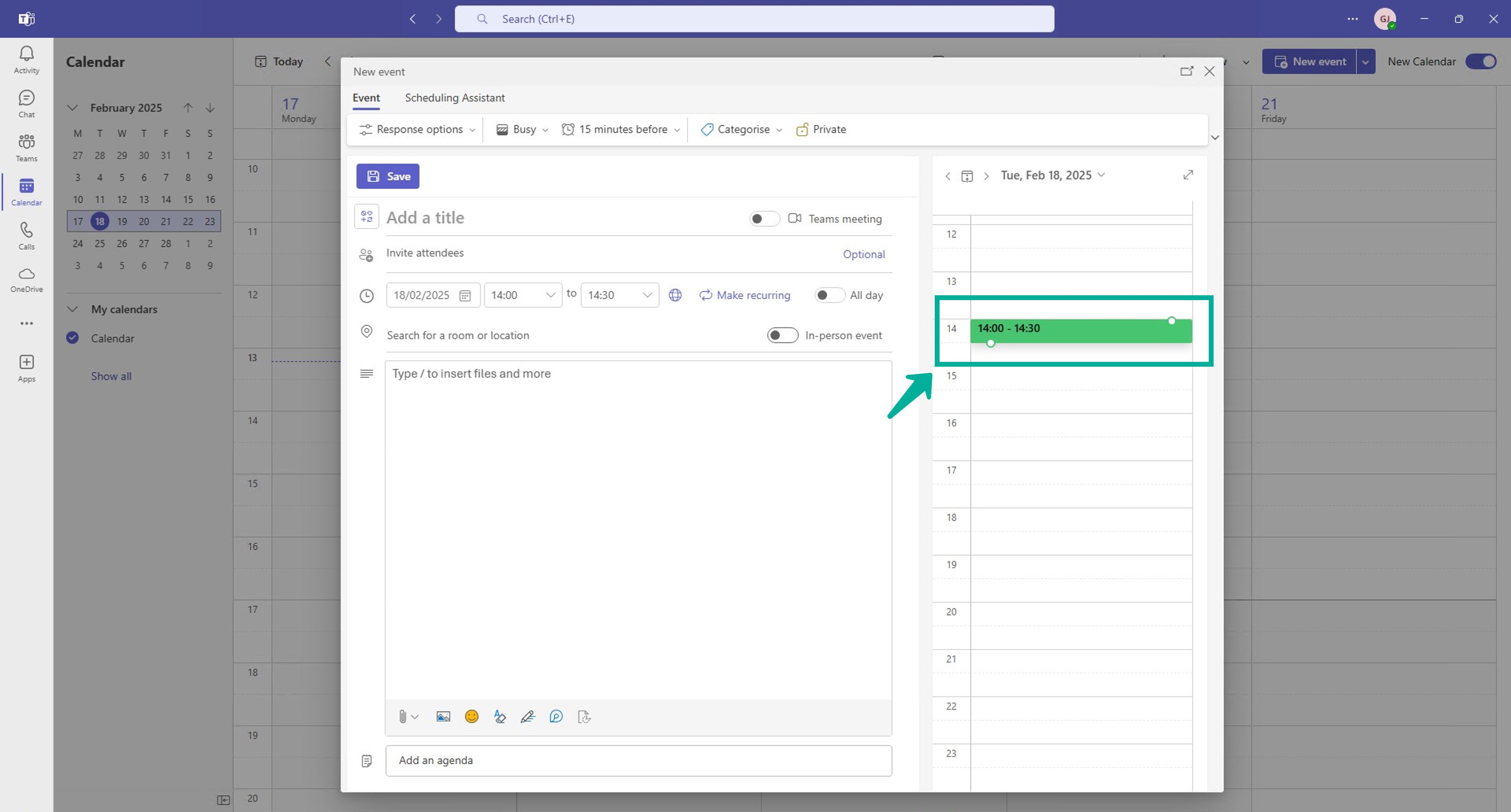The width and height of the screenshot is (1511, 812).
Task: Go to previous month in mini calendar
Action: click(x=188, y=107)
